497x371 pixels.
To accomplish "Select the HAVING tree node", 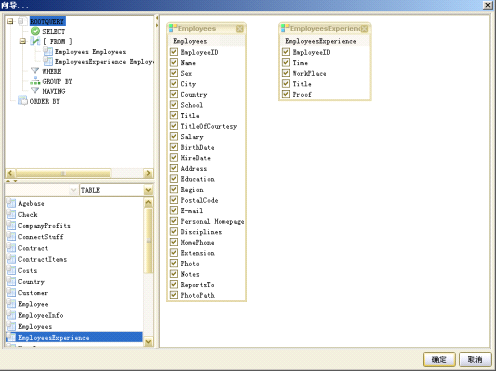I will pos(54,91).
